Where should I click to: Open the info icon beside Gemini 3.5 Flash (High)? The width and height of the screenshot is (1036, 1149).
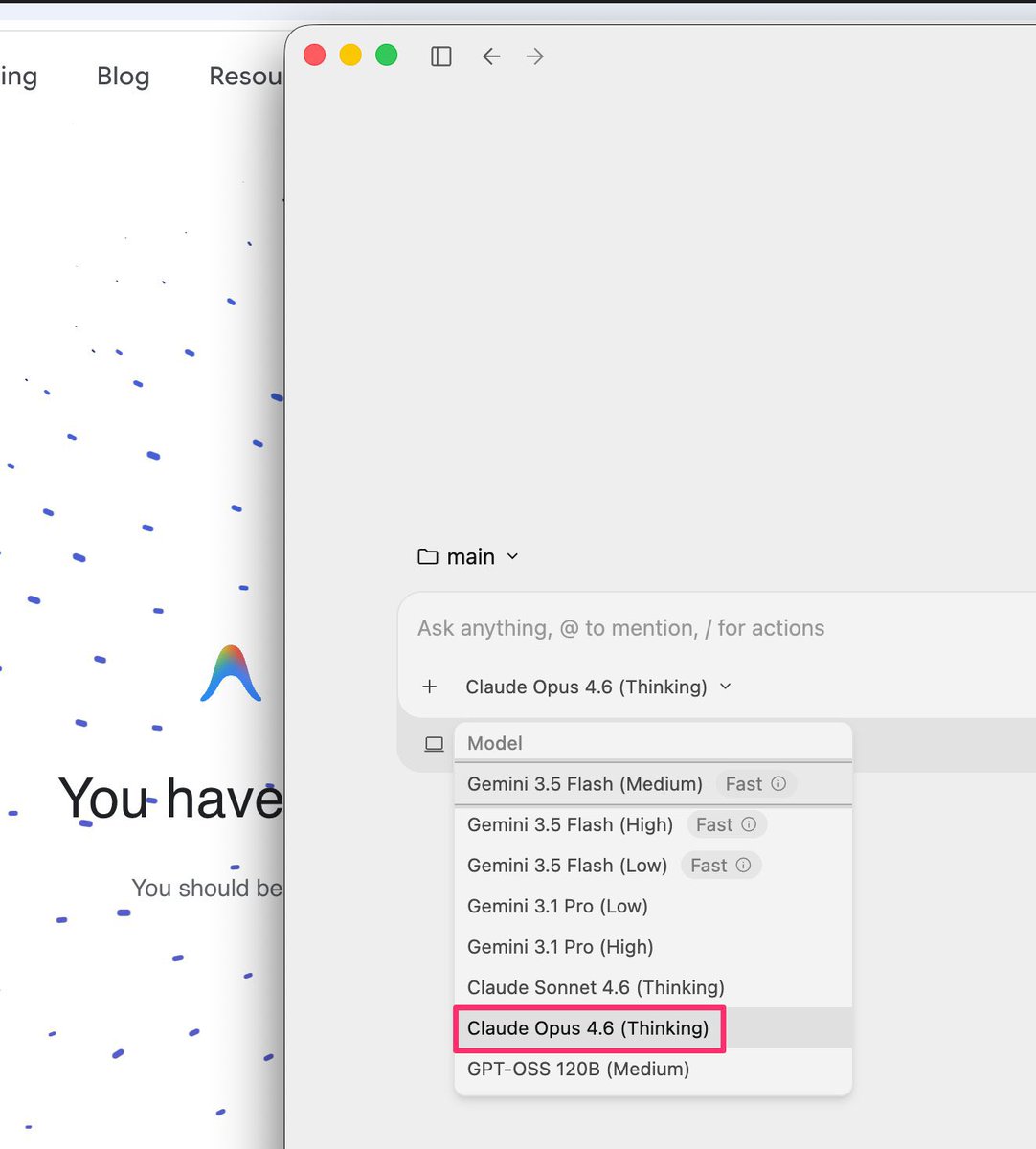[x=749, y=824]
